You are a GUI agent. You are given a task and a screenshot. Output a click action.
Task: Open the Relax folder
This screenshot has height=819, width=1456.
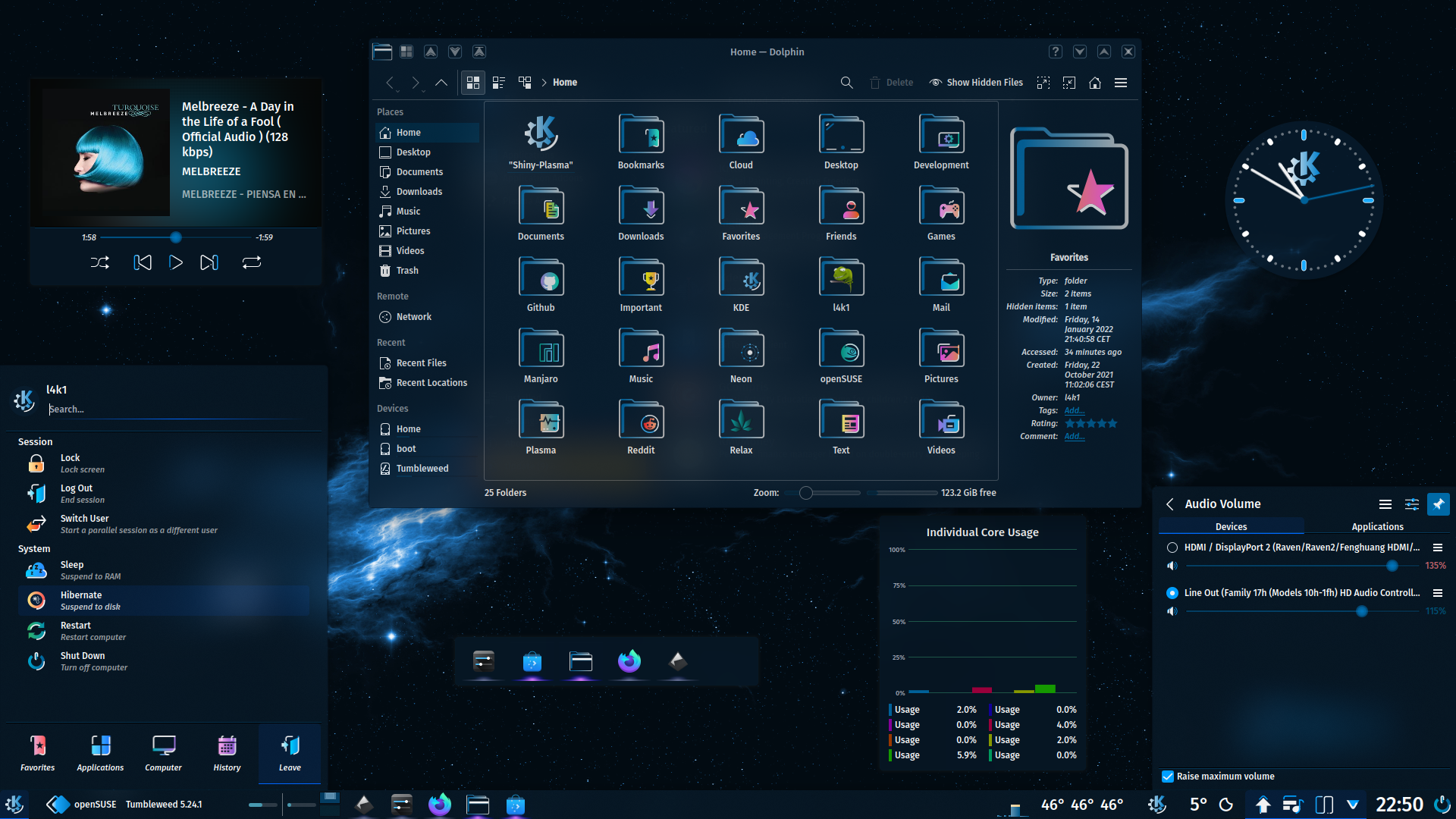click(741, 428)
